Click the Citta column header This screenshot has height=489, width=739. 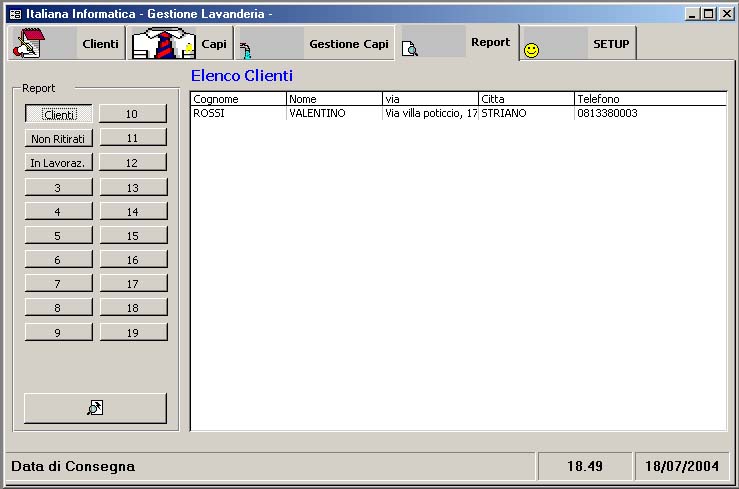coord(526,99)
